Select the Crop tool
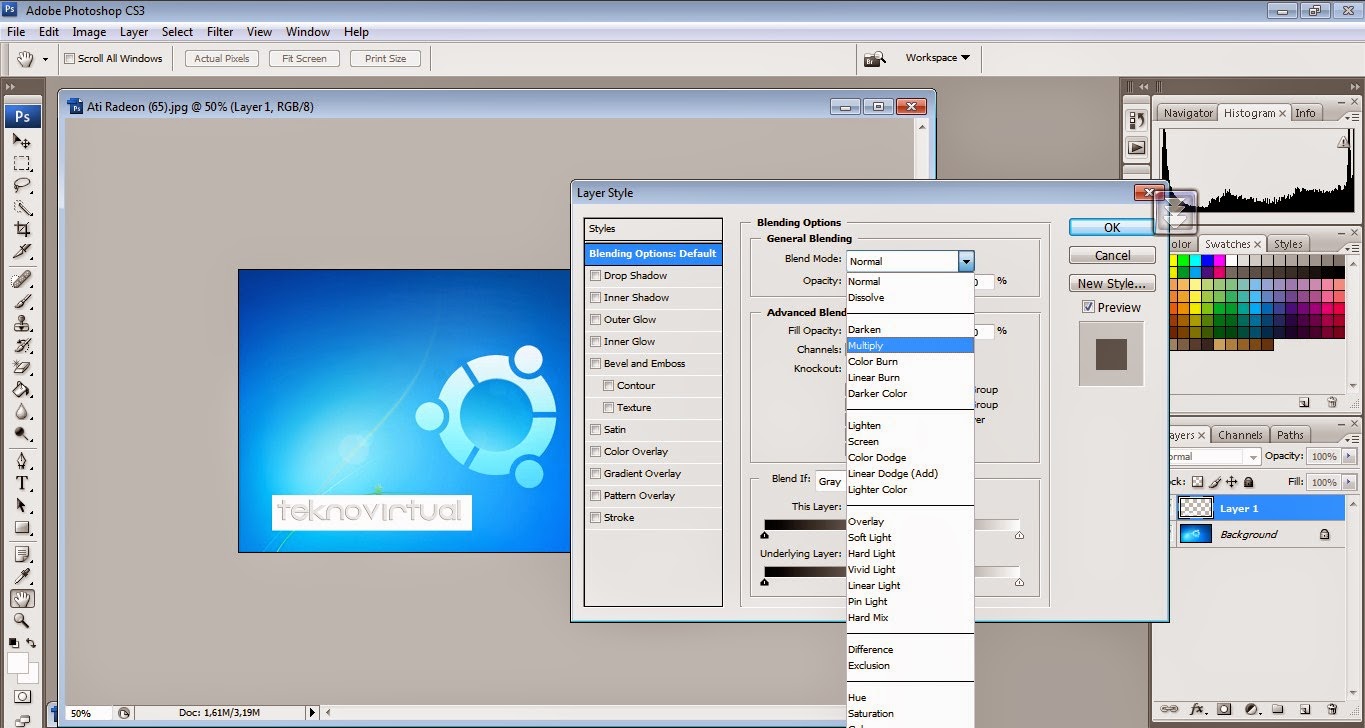1365x728 pixels. tap(22, 229)
